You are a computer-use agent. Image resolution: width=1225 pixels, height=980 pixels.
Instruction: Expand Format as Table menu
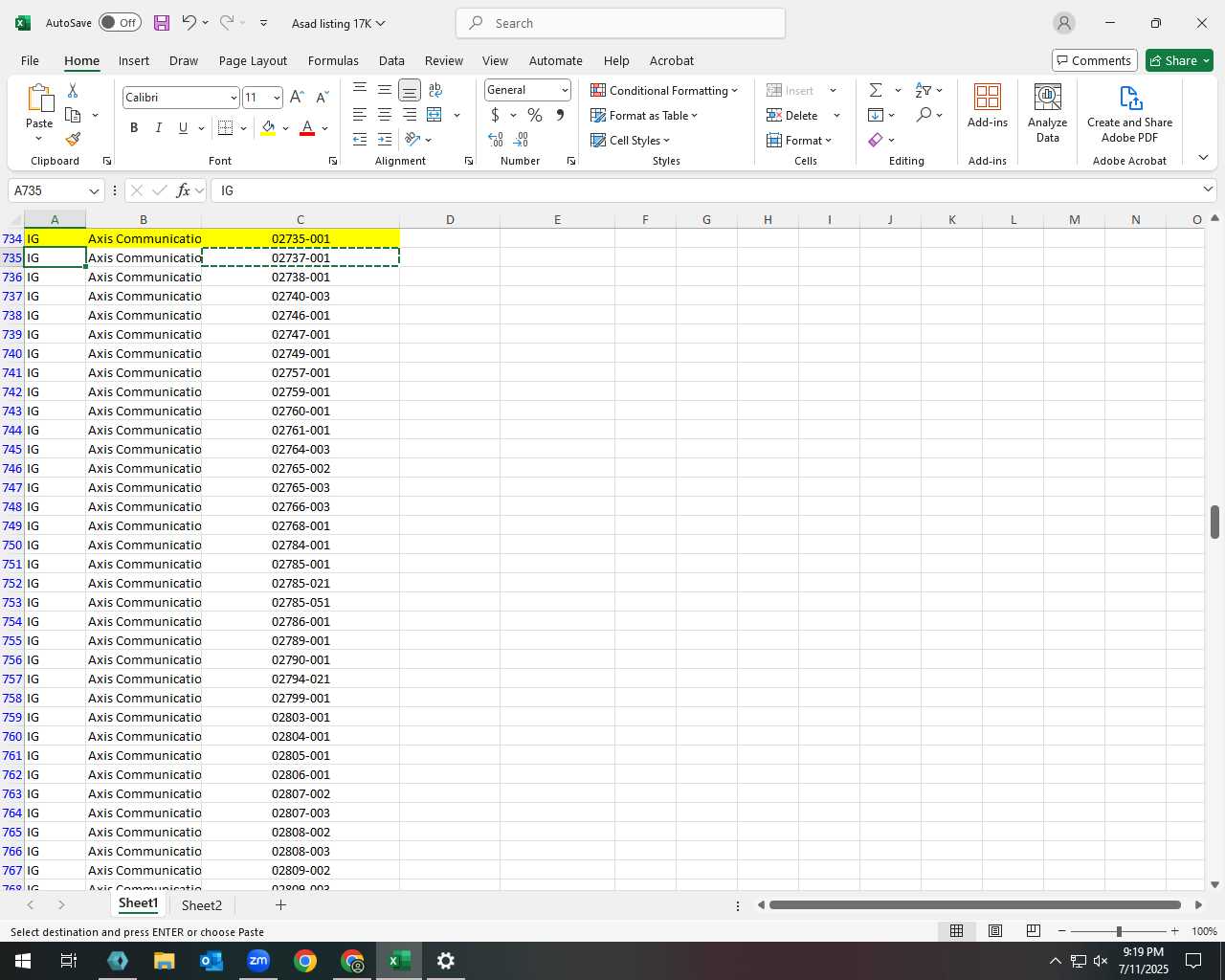point(644,115)
